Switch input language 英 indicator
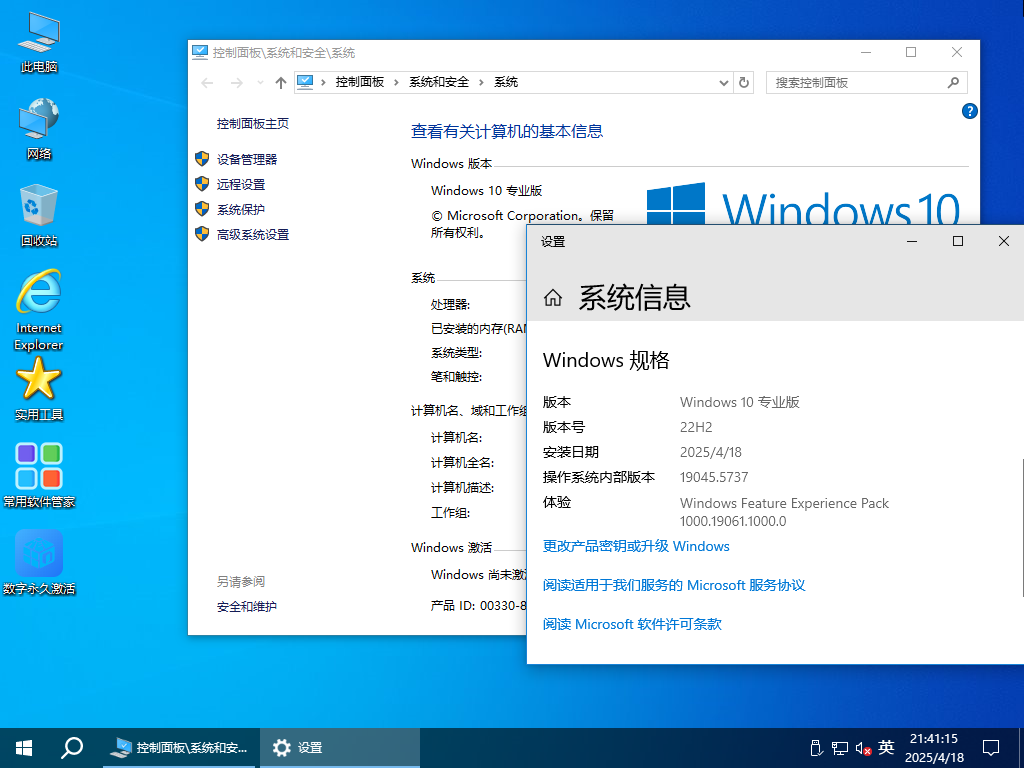The image size is (1024, 768). (x=886, y=748)
